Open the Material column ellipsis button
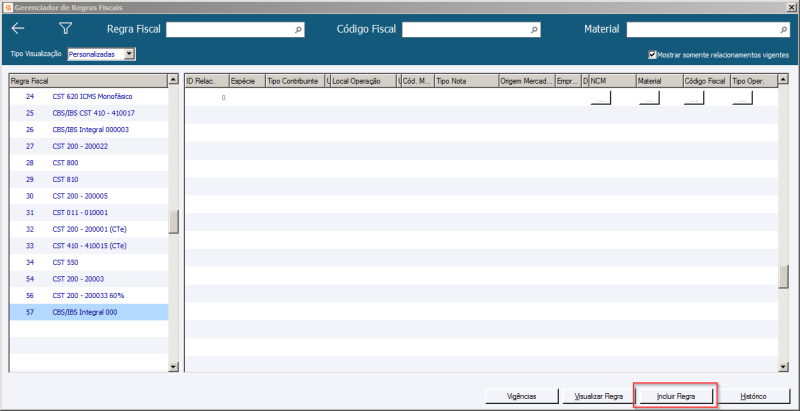 pyautogui.click(x=649, y=98)
